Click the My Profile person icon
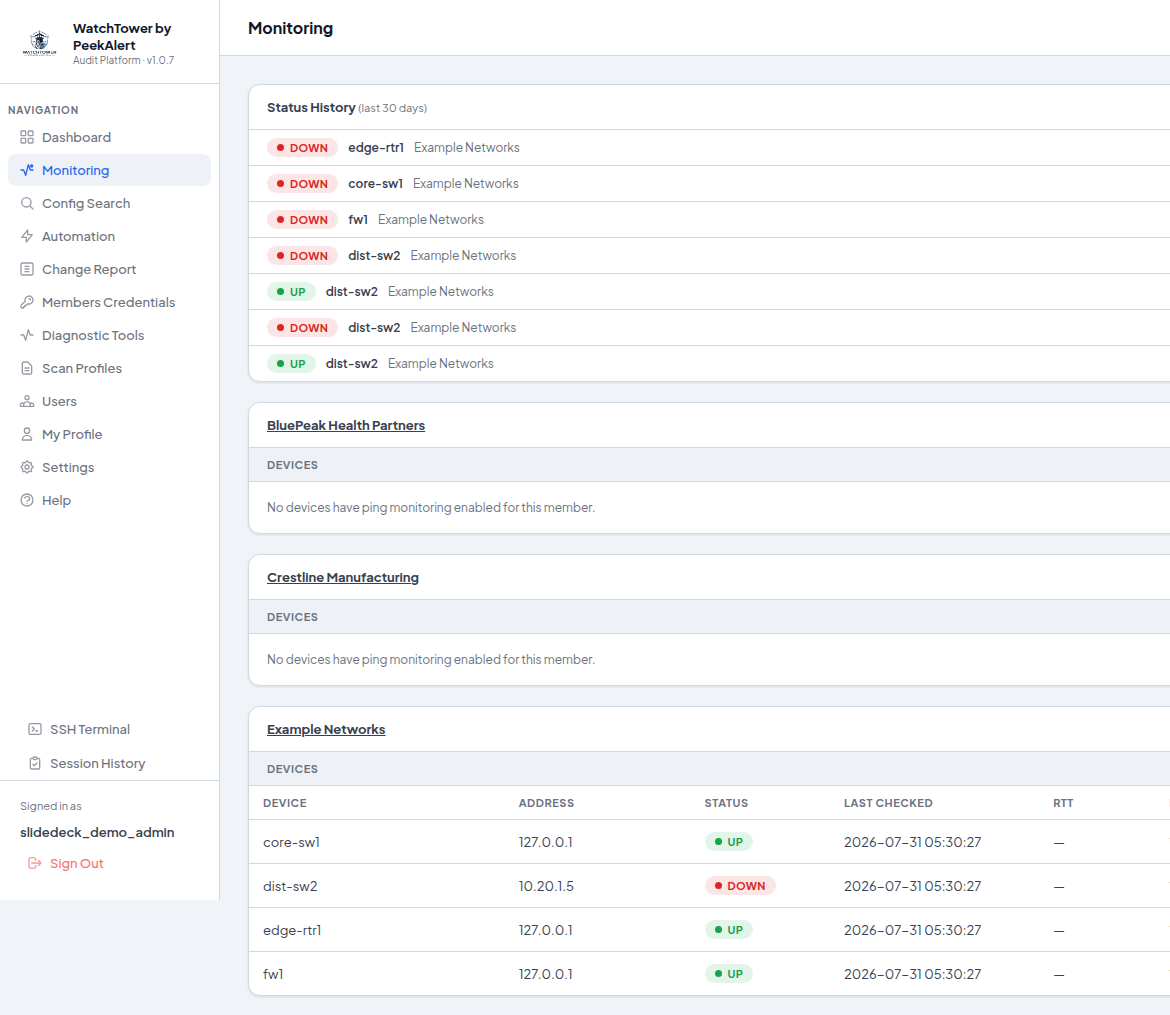The image size is (1170, 1015). pos(27,434)
